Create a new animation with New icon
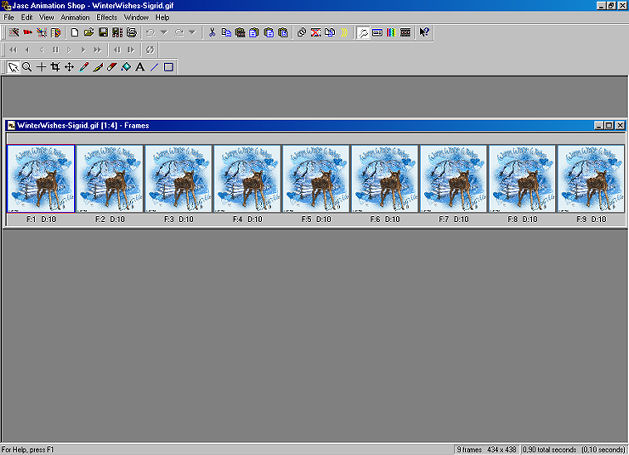This screenshot has height=455, width=629. point(74,32)
